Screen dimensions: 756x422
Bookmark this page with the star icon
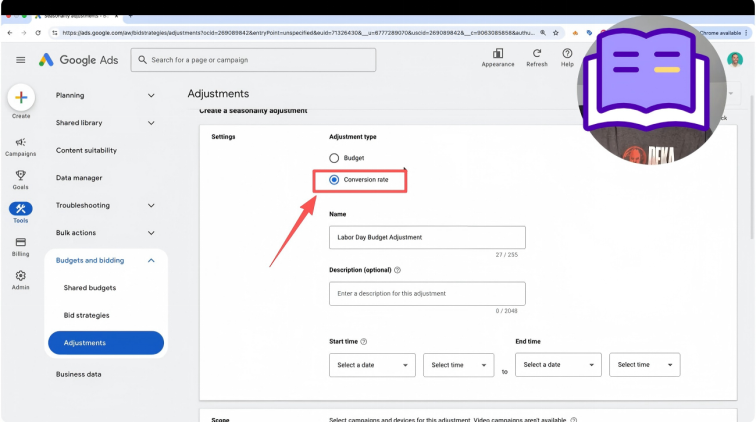tap(555, 33)
